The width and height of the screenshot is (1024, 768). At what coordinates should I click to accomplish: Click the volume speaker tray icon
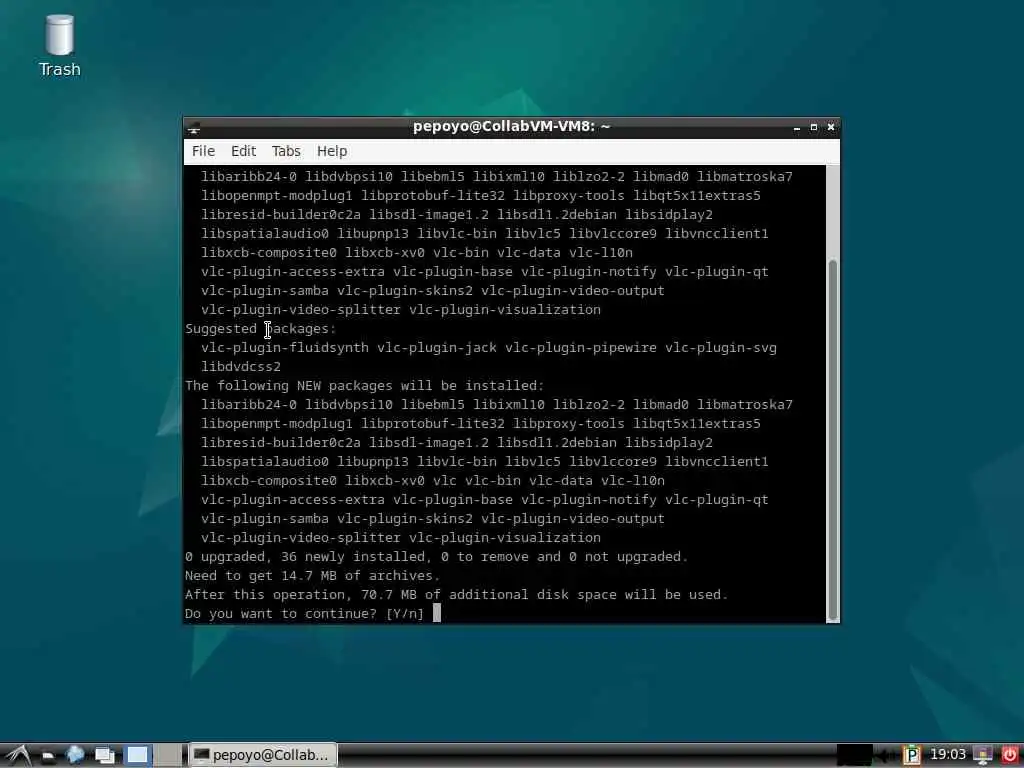[x=886, y=756]
